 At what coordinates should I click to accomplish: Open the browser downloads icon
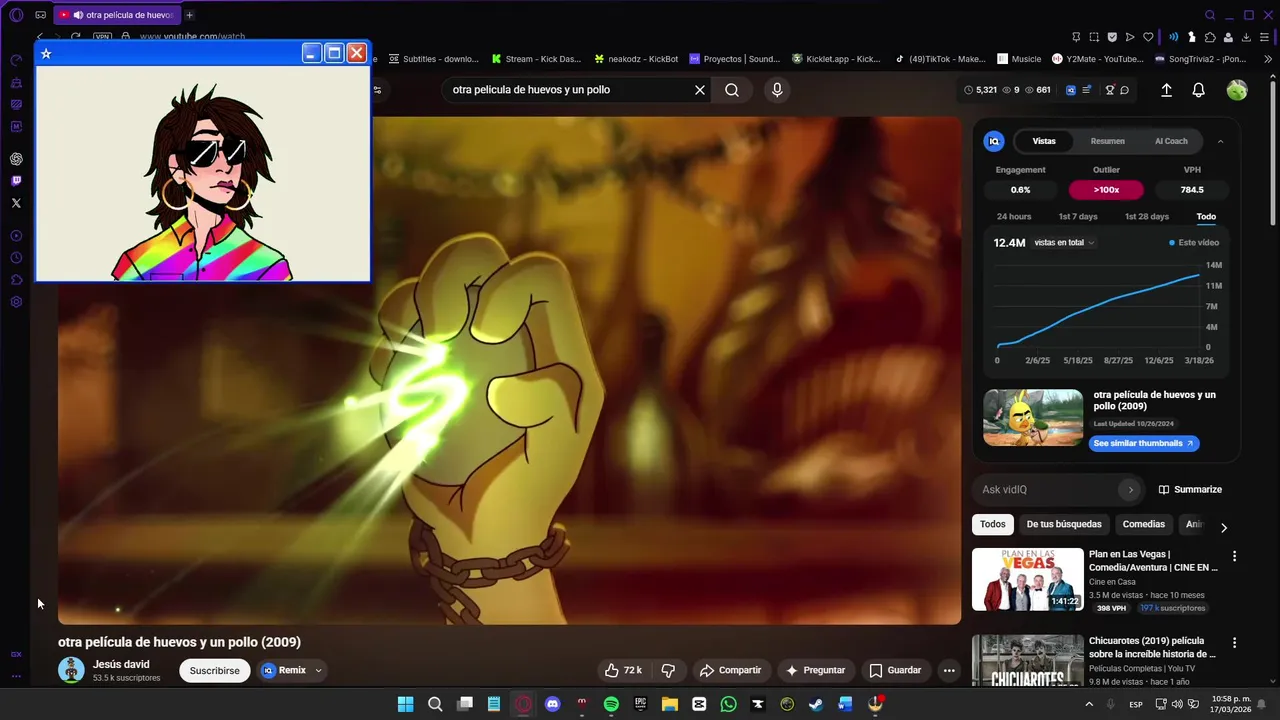tap(1246, 37)
